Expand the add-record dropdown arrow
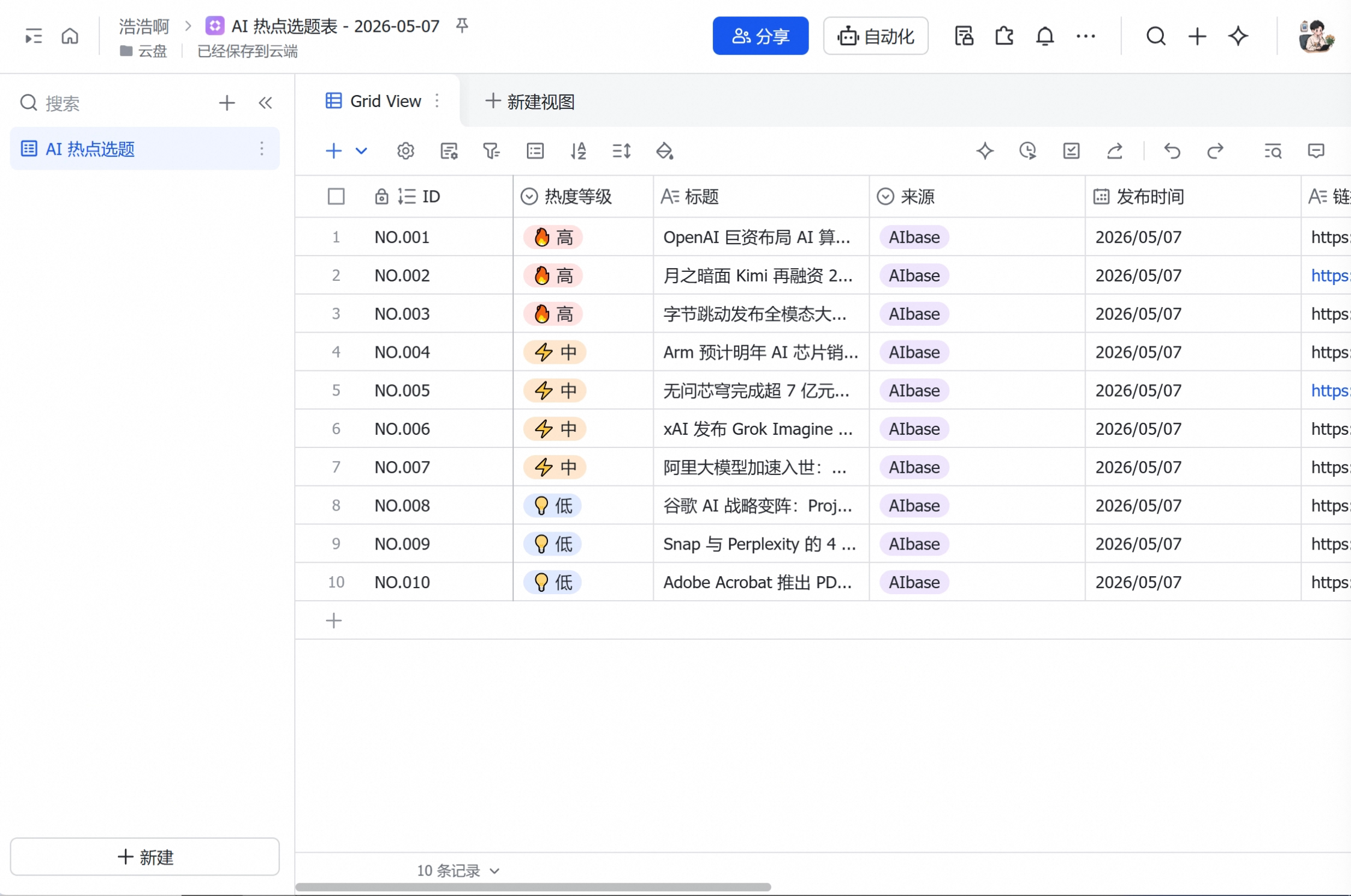Screen dimensions: 1351x896 click(361, 151)
